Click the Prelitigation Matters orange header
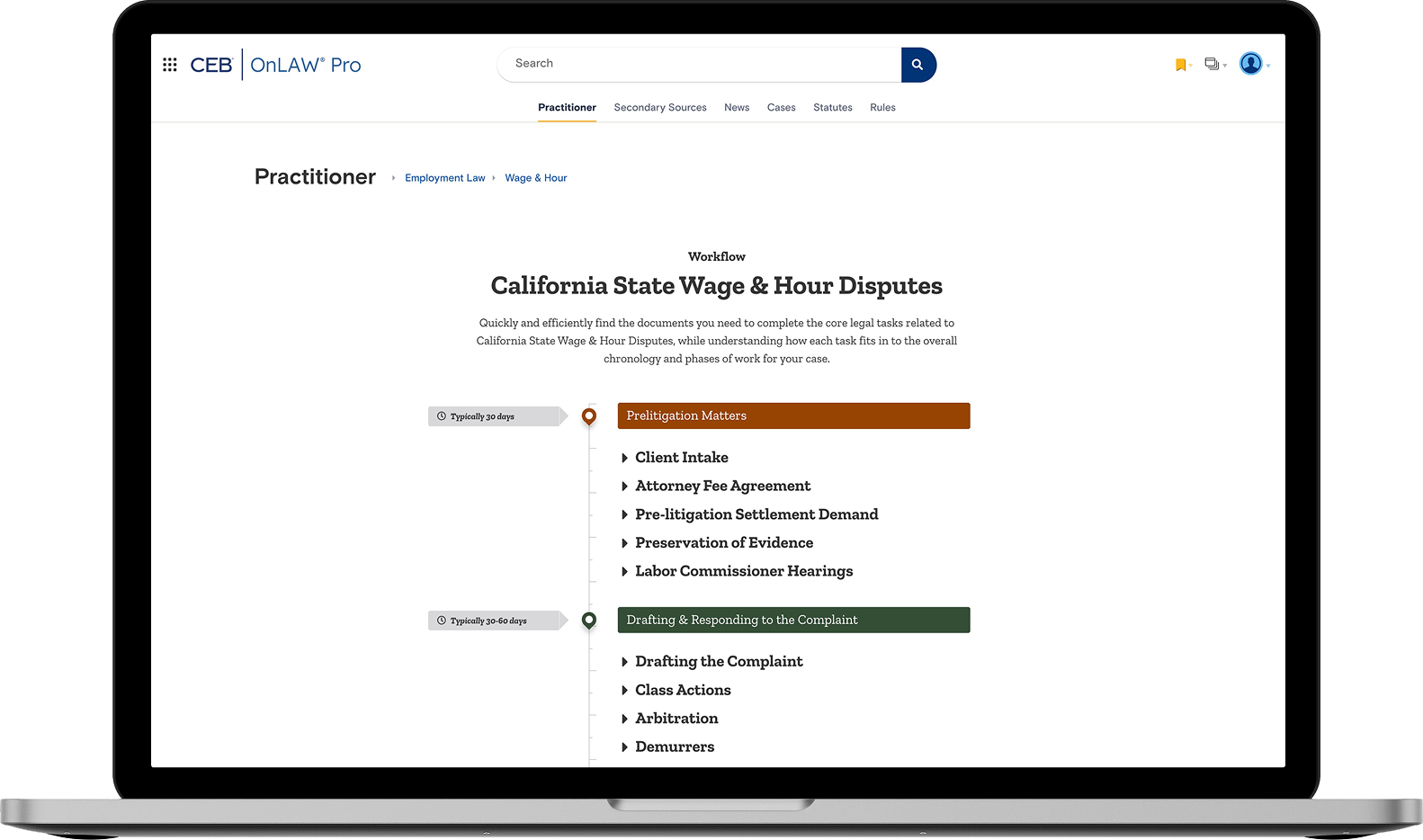1423x840 pixels. (793, 416)
